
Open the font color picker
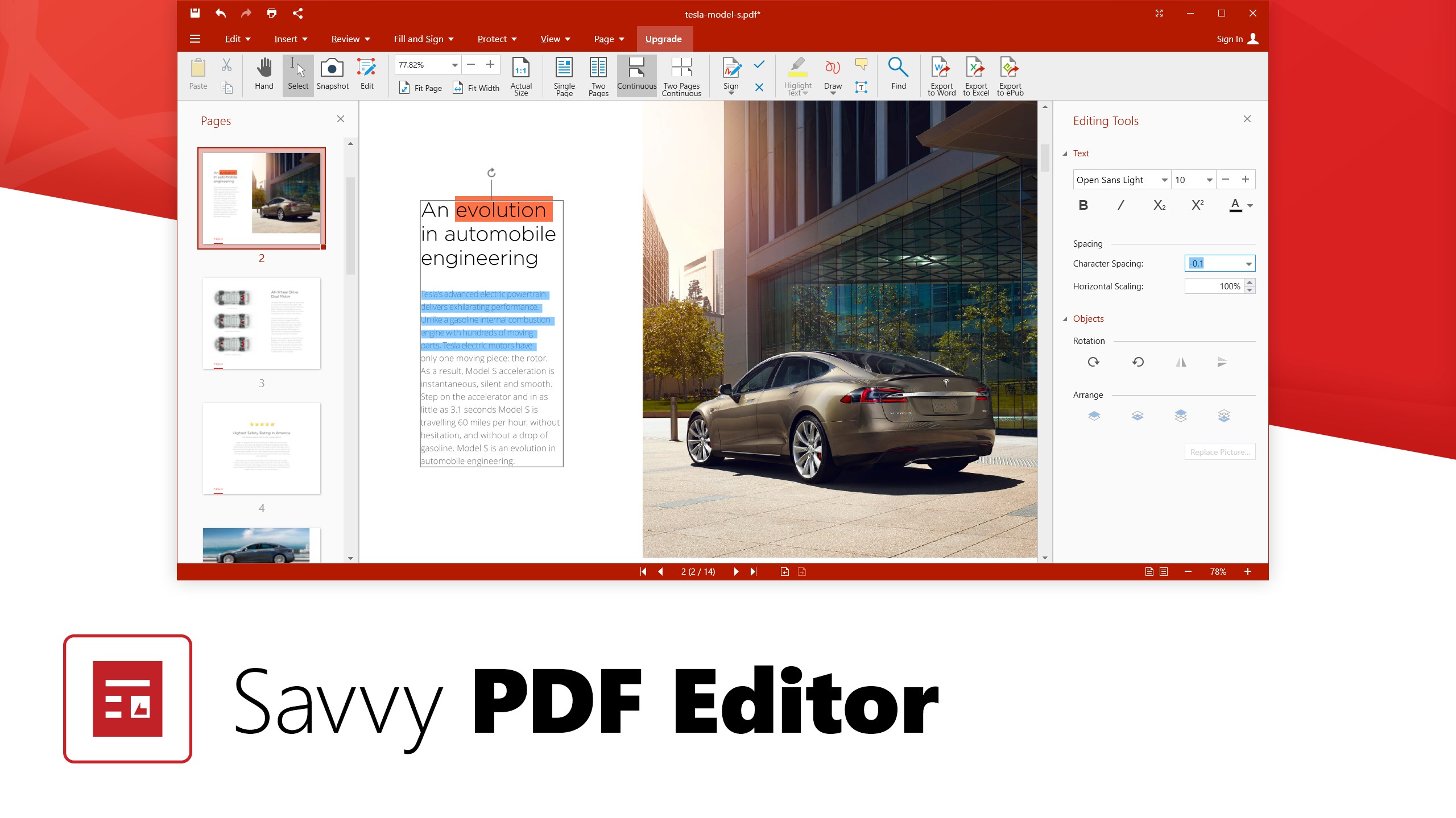click(1250, 206)
